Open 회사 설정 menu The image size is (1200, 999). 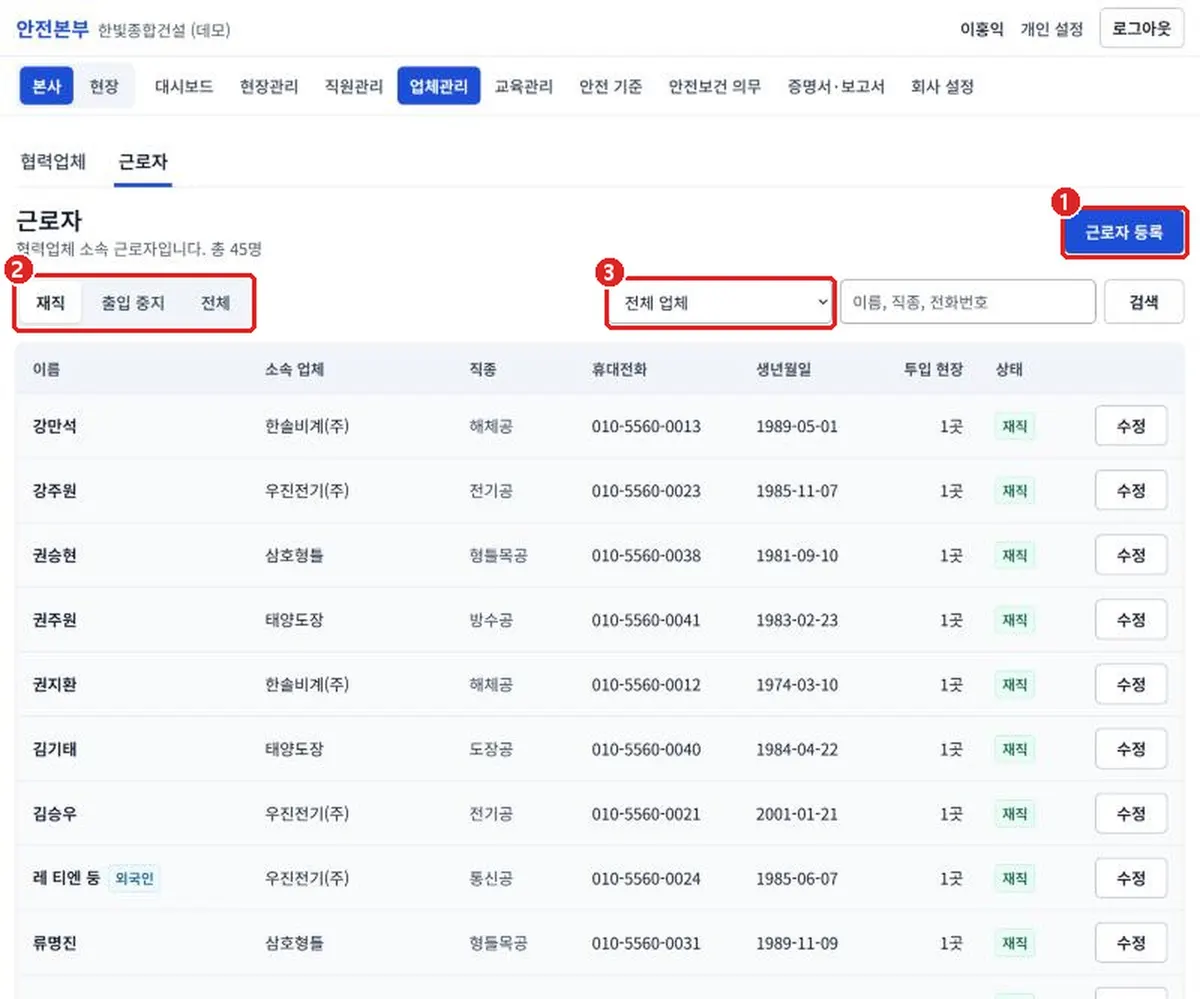coord(942,86)
